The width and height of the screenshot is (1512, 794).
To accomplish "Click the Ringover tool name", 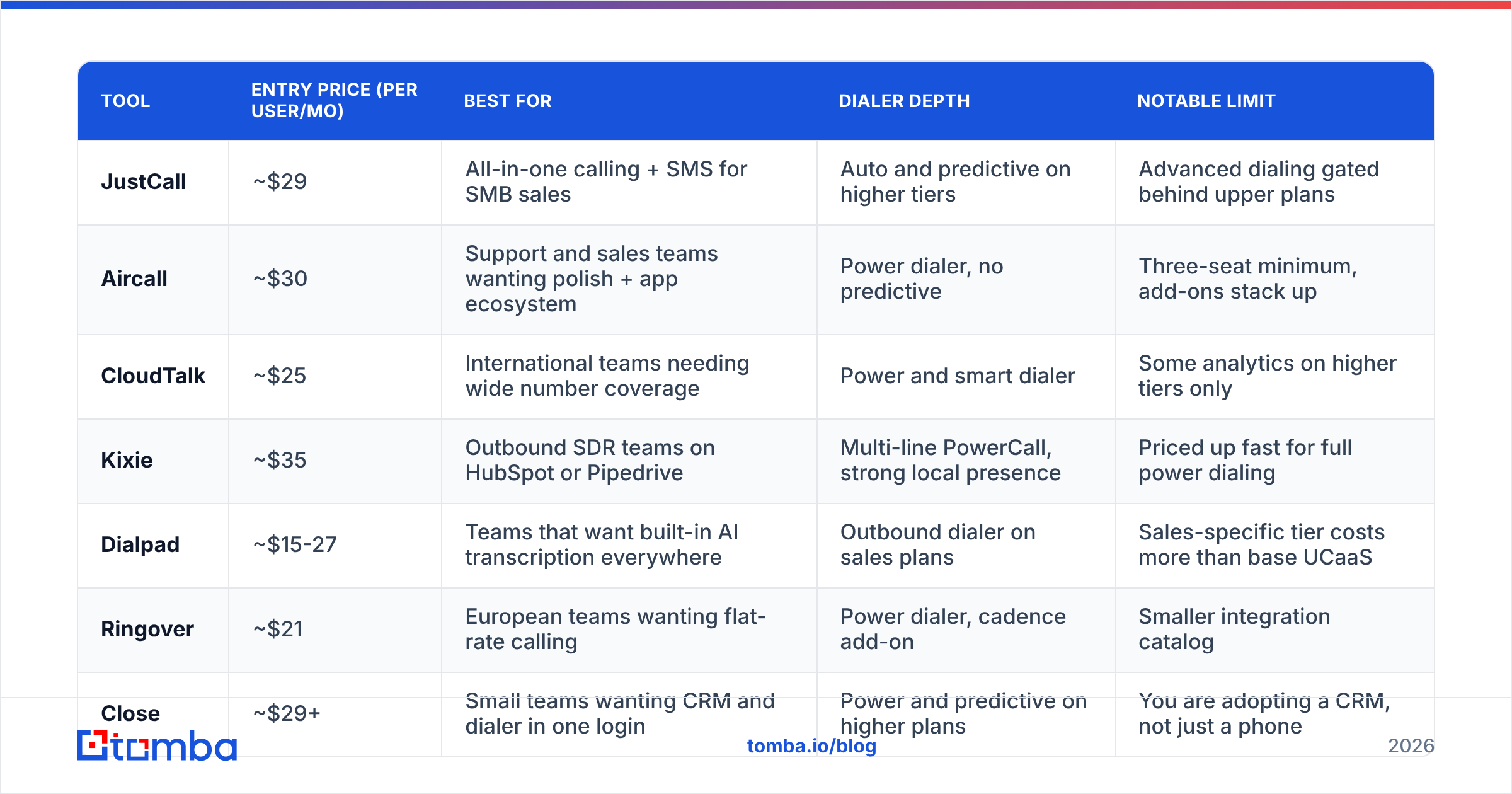I will [147, 629].
